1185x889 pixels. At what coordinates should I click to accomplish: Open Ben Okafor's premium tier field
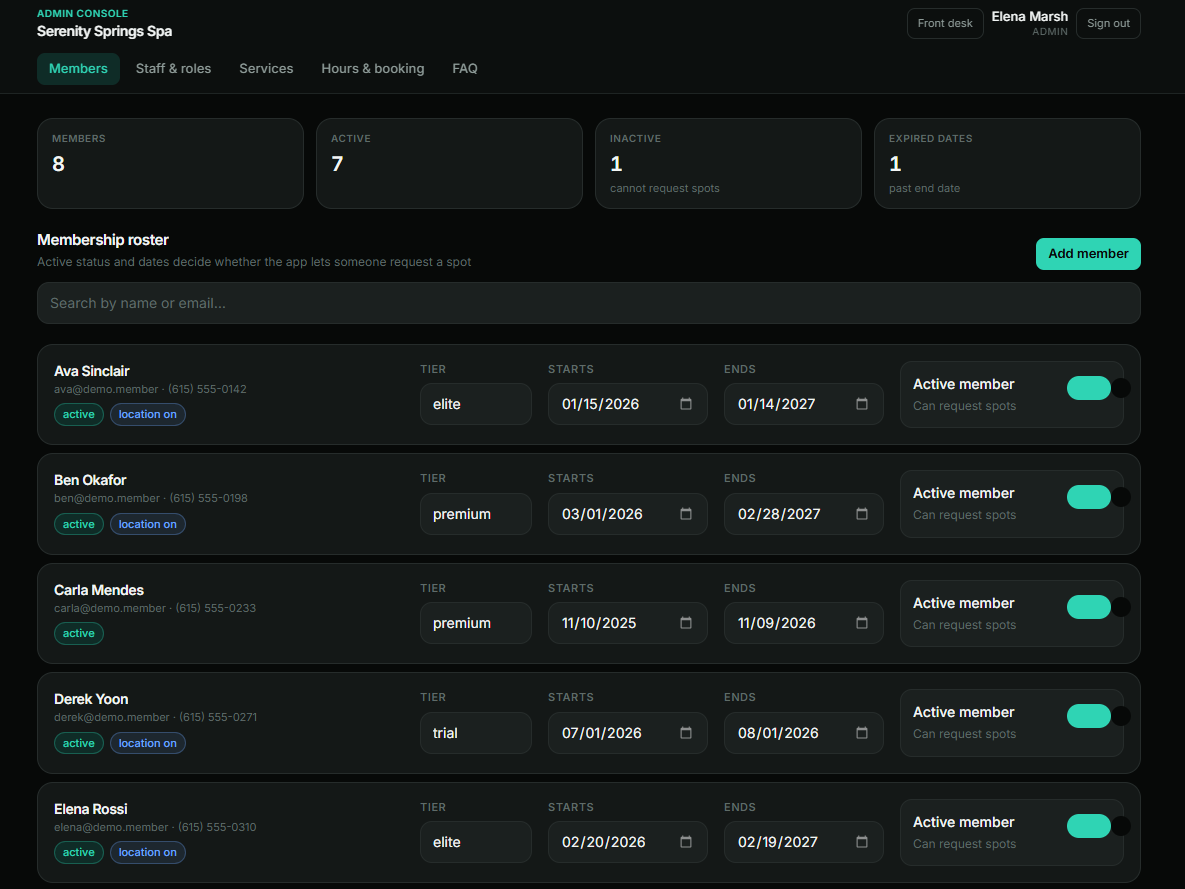click(x=476, y=514)
